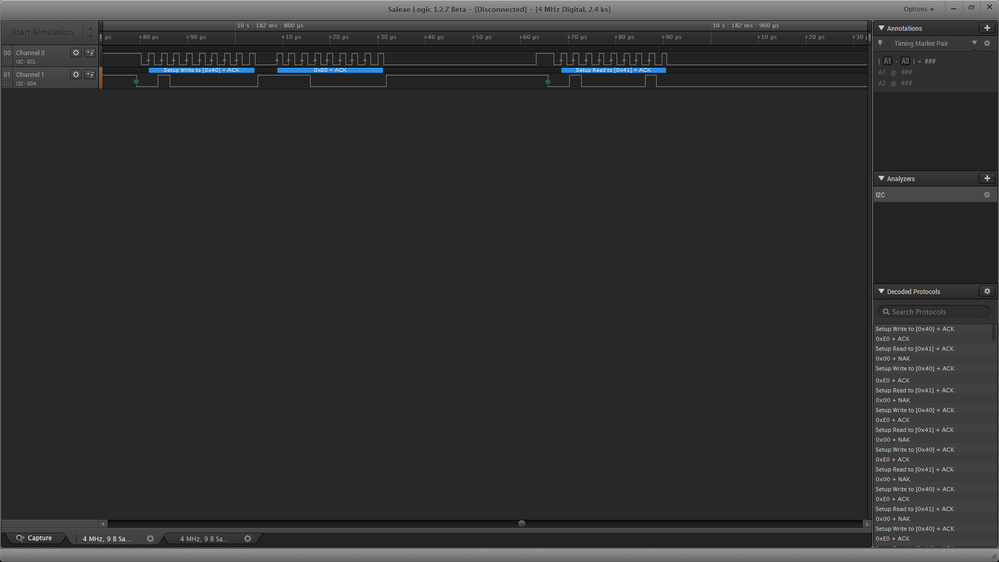
Task: Open I2C analyzer settings gear
Action: pos(987,195)
